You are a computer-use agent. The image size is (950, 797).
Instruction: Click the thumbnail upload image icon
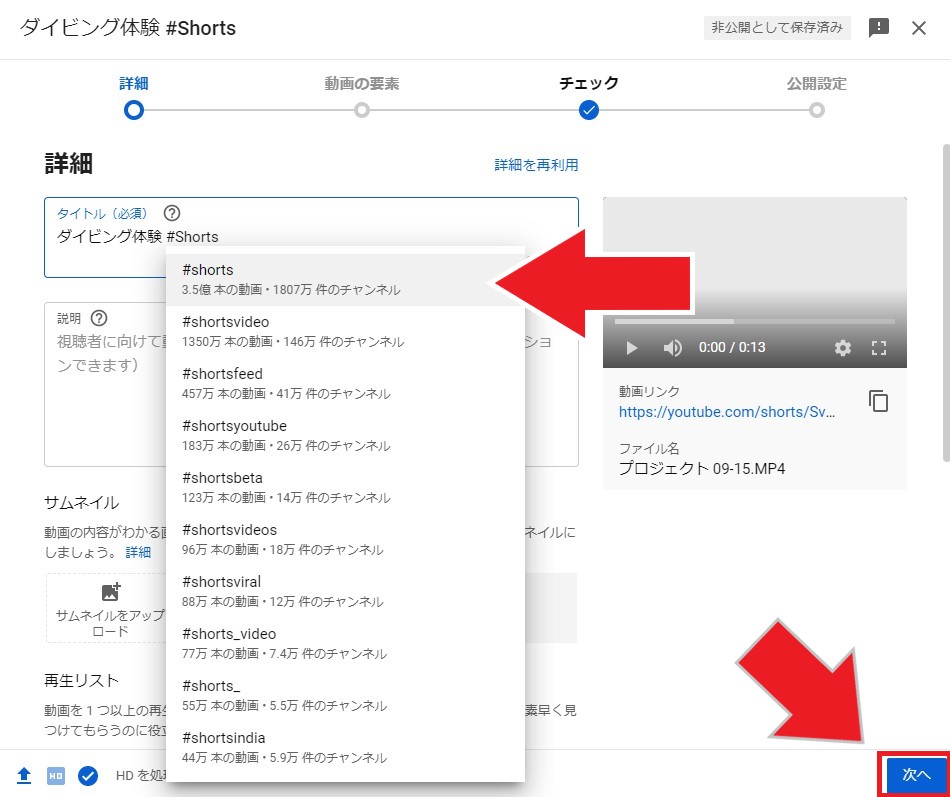(x=111, y=592)
